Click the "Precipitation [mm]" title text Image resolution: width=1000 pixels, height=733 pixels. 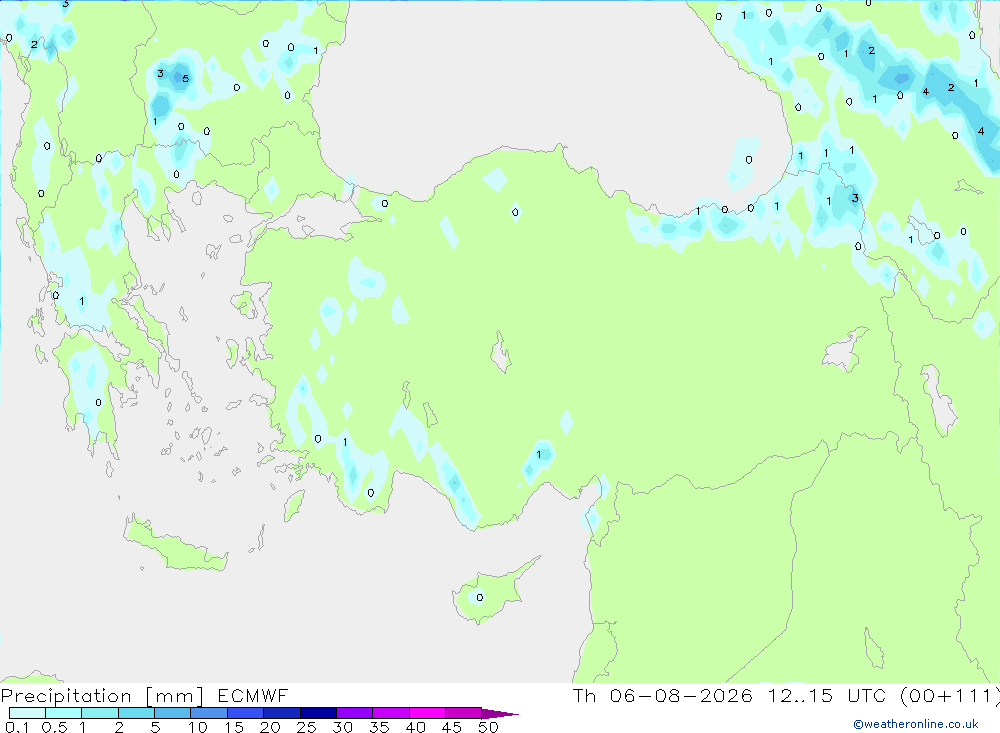102,696
